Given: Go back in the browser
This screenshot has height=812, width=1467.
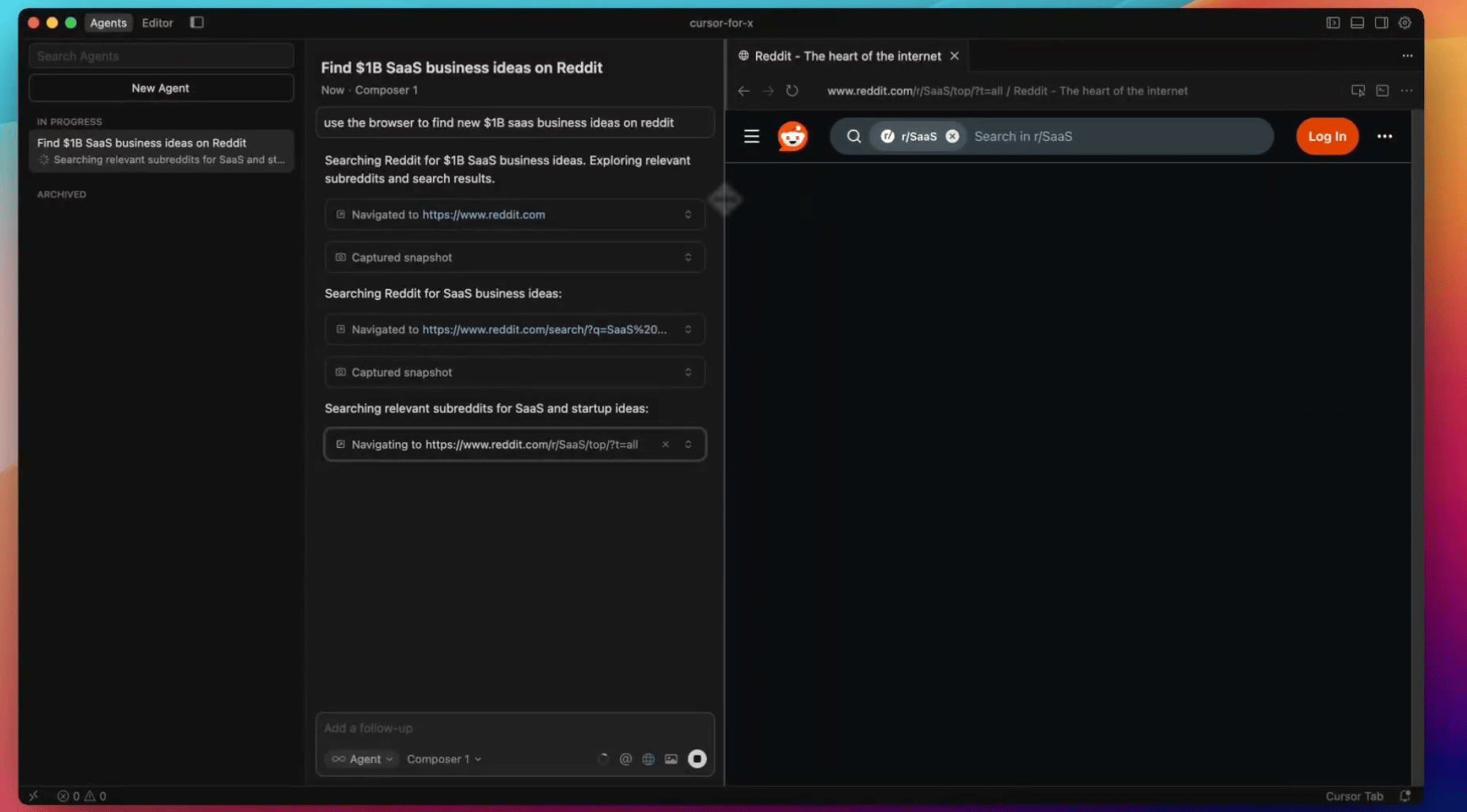Looking at the screenshot, I should tap(743, 91).
